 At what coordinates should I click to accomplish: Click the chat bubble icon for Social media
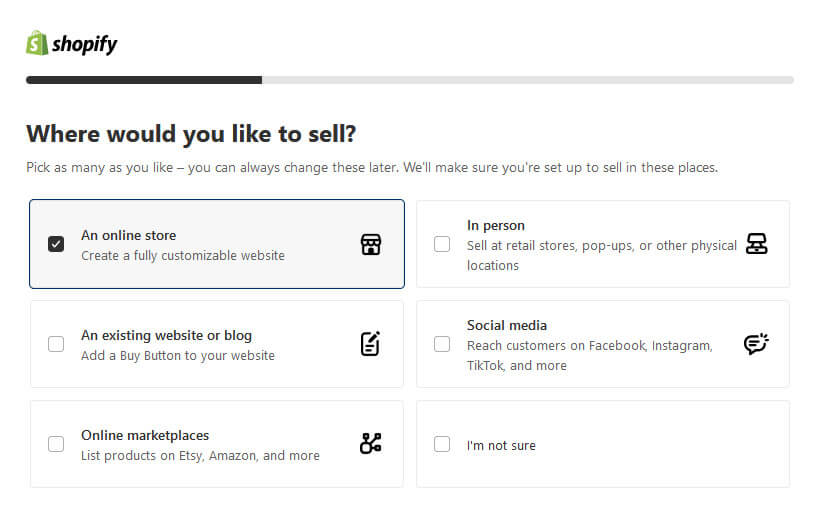point(757,344)
